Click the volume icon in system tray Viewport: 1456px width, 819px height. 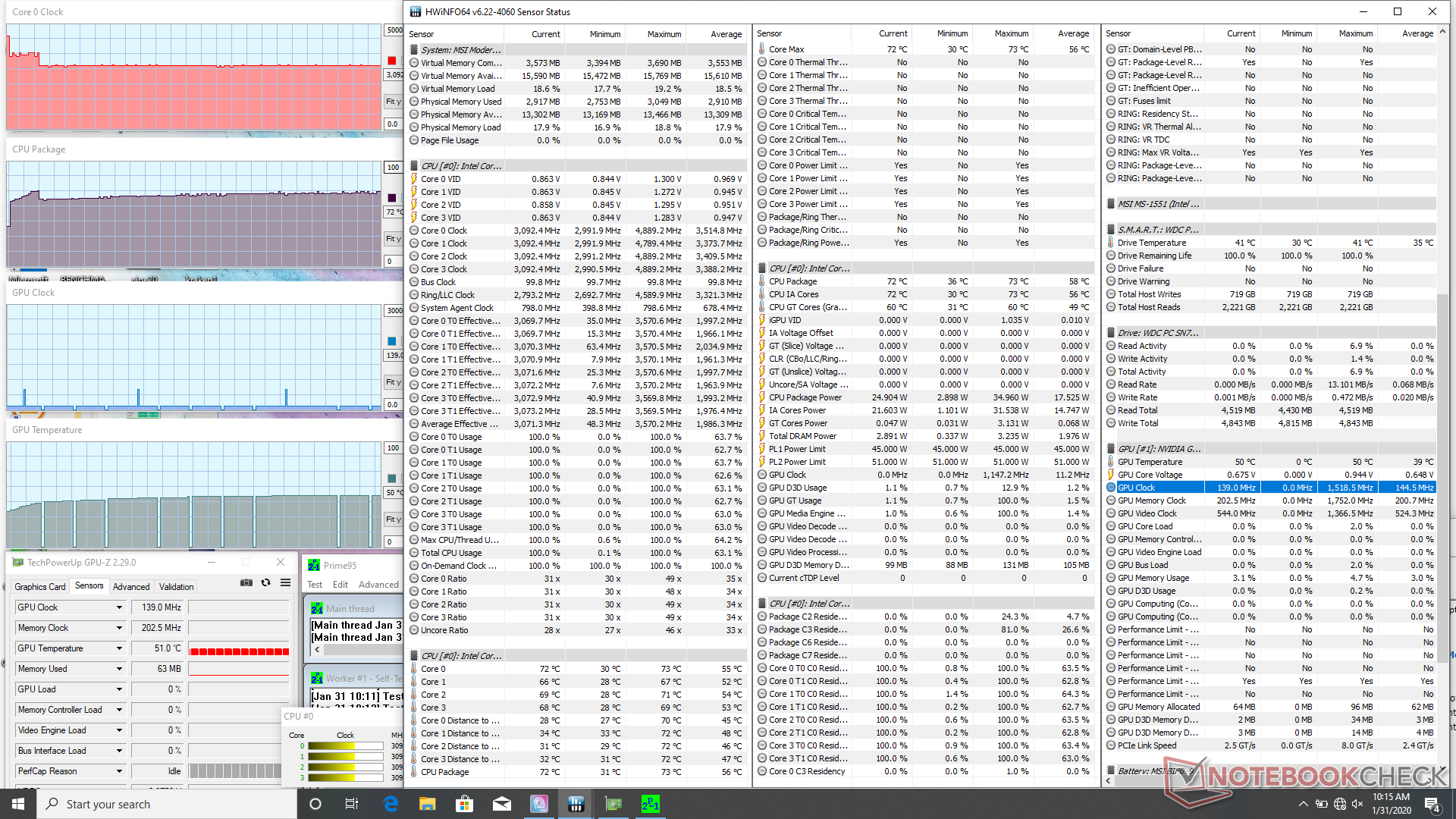coord(1357,804)
